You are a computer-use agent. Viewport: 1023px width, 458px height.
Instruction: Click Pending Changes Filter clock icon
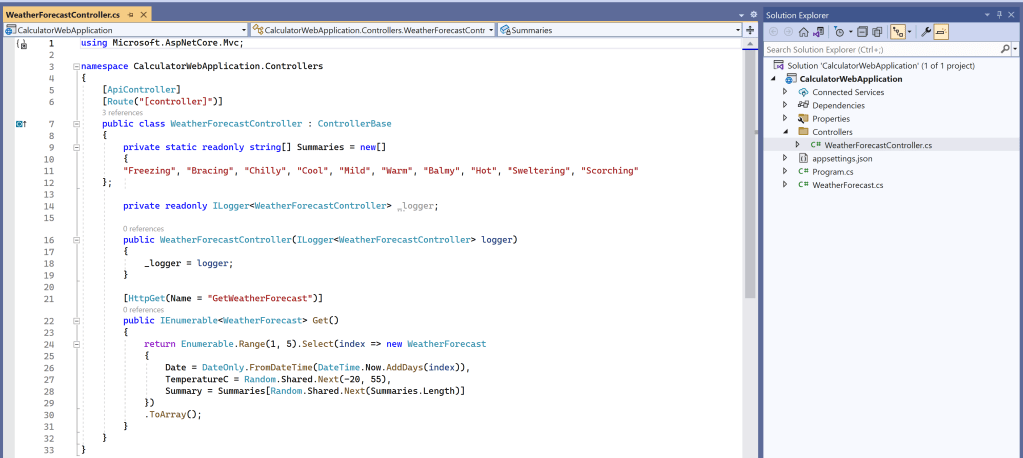tap(839, 31)
